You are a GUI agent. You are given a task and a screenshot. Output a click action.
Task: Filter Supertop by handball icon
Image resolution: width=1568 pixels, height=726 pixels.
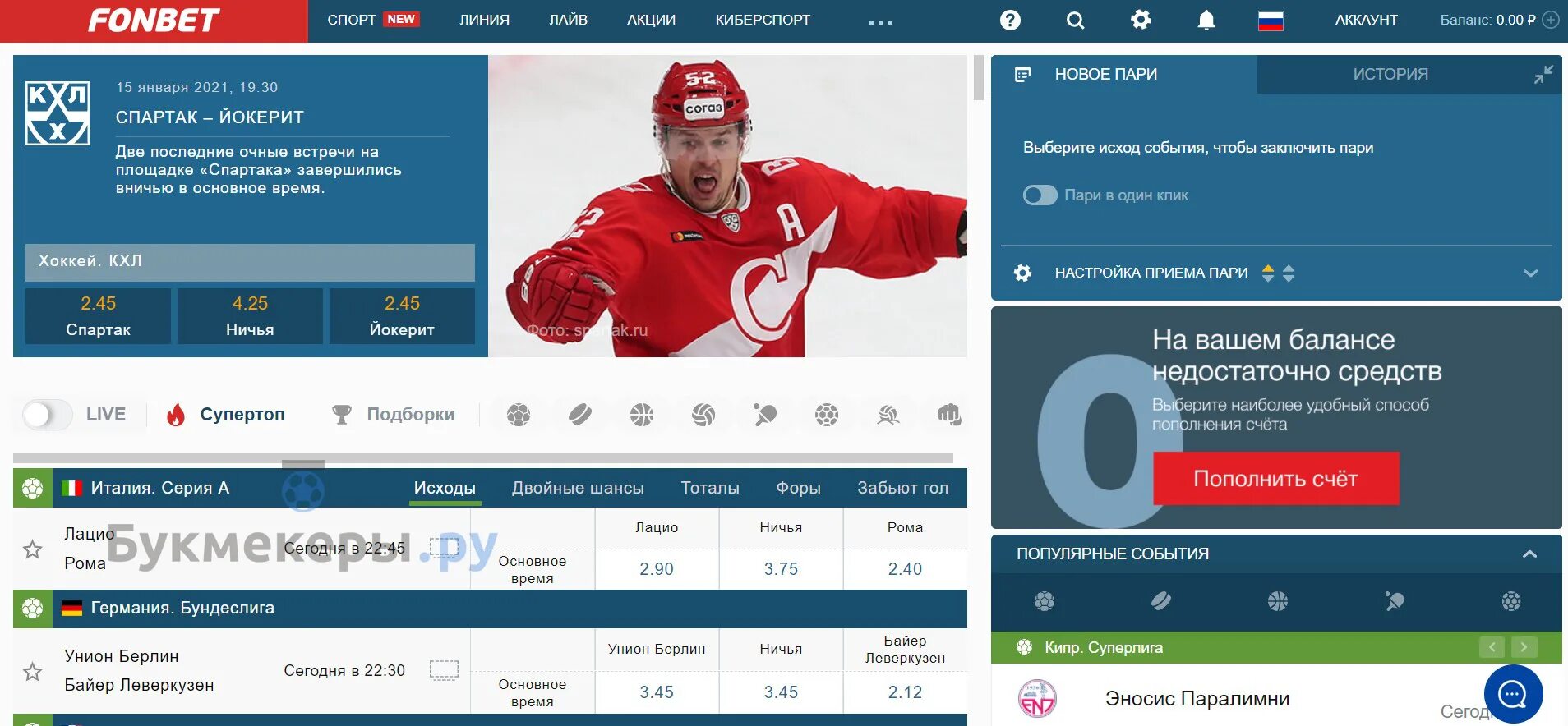pos(827,415)
